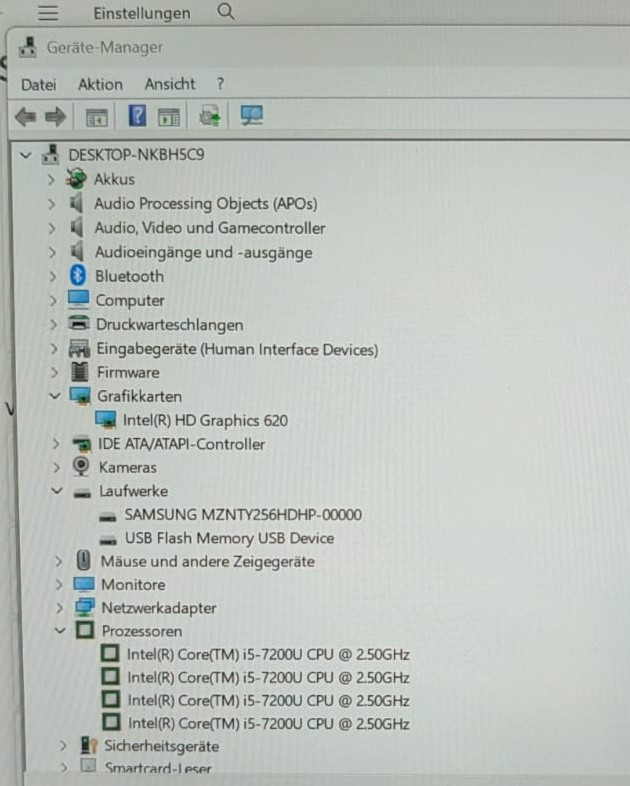Collapse the Laufwerke category

(57, 490)
